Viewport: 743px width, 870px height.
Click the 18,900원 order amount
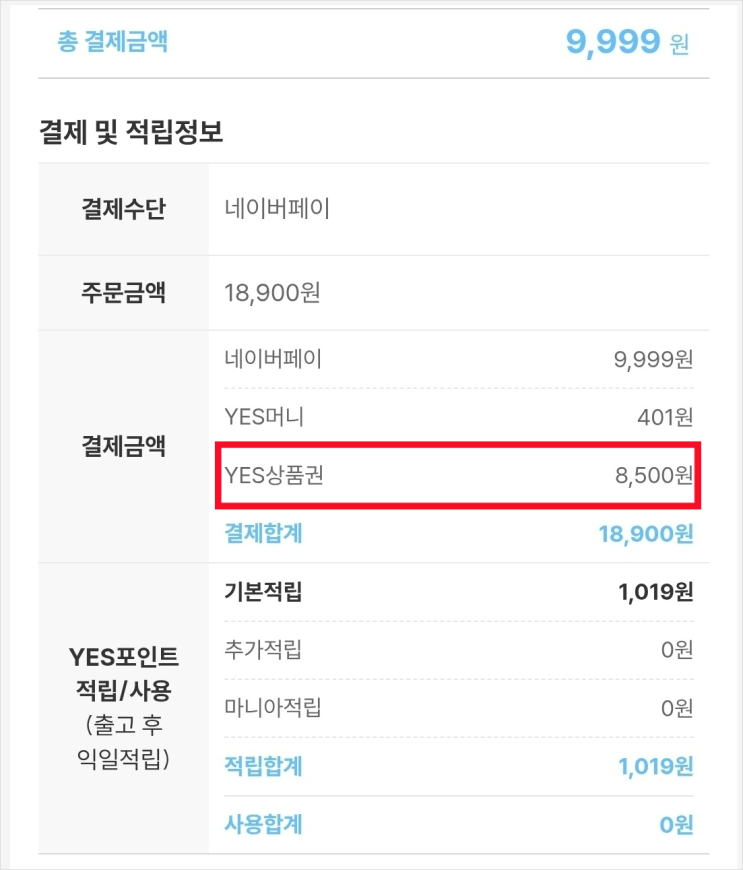click(272, 293)
